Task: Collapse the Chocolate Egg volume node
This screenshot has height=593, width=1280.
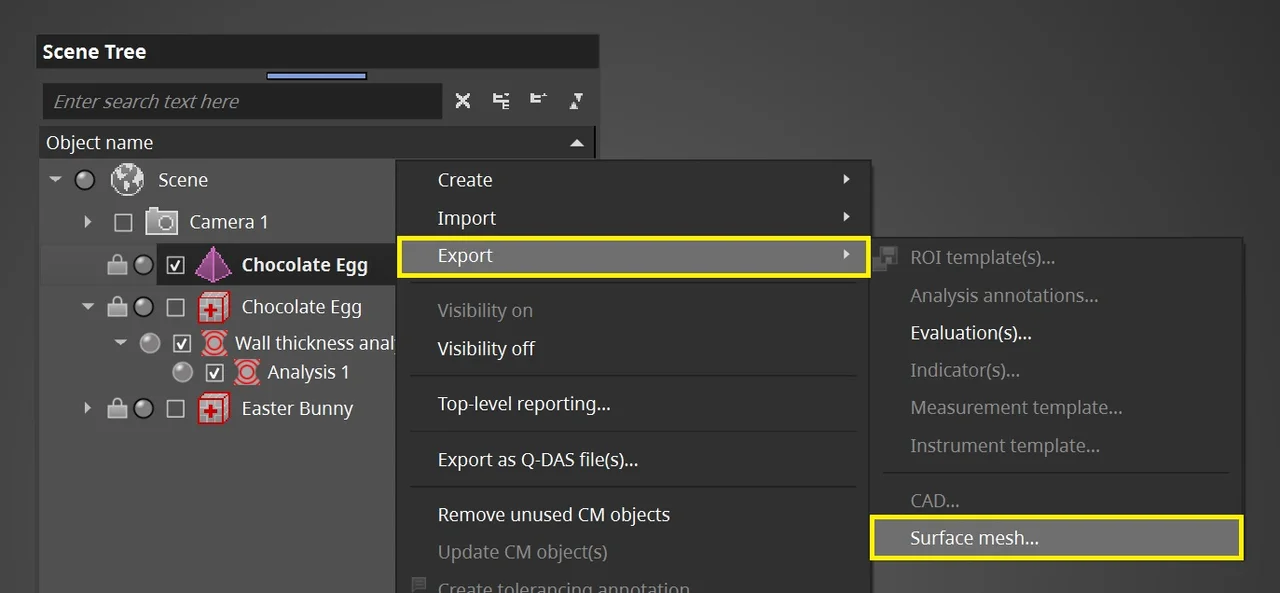Action: (88, 307)
